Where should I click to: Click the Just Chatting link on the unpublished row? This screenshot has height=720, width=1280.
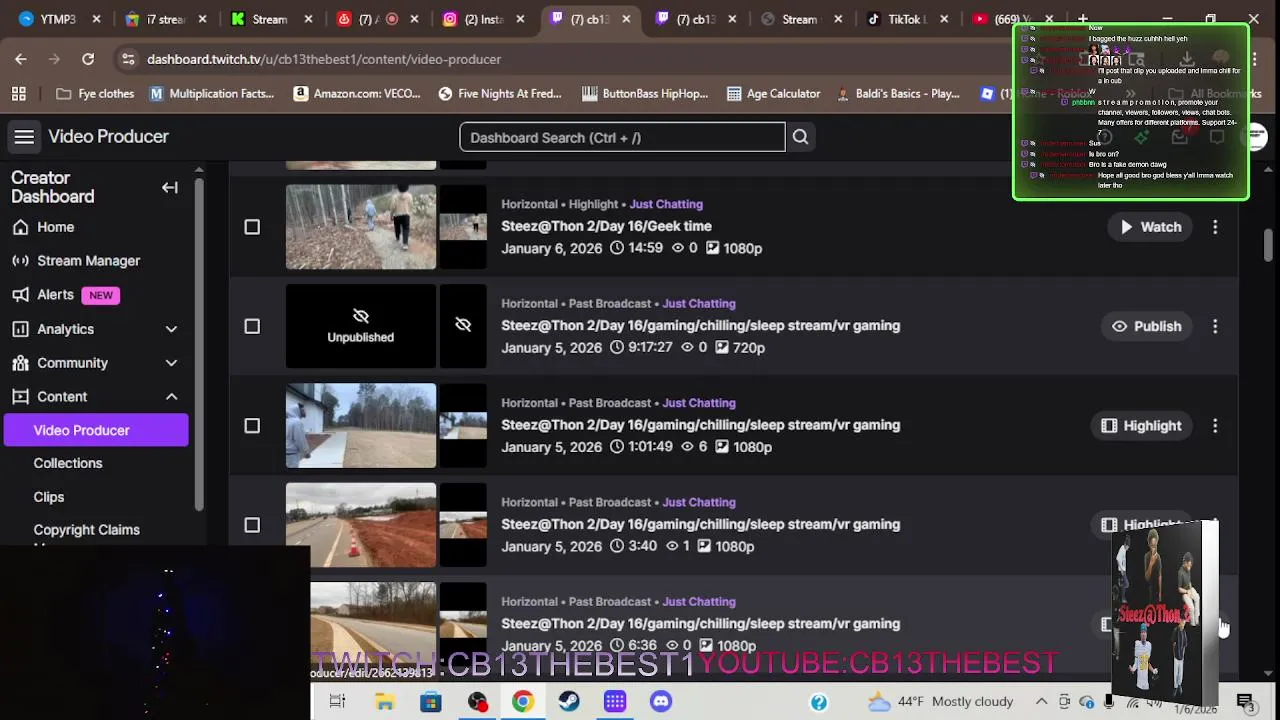pos(699,303)
